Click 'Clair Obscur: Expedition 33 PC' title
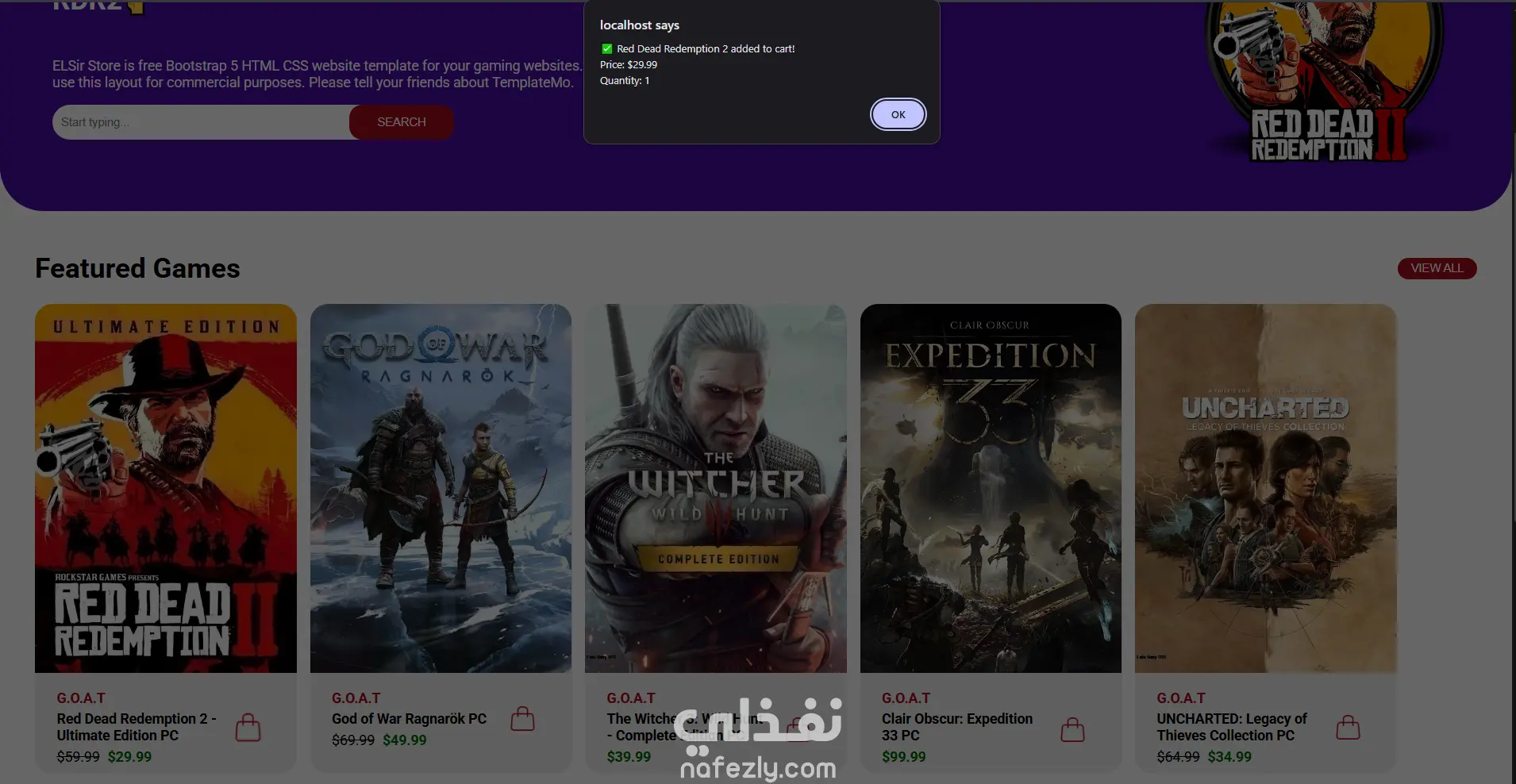The height and width of the screenshot is (784, 1516). tap(957, 727)
